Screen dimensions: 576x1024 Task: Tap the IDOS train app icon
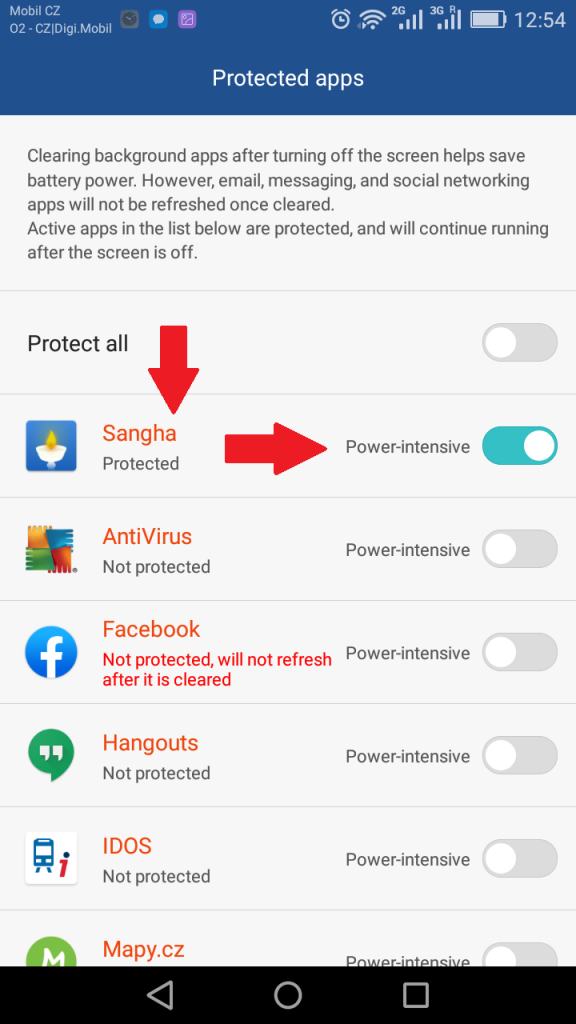click(51, 858)
